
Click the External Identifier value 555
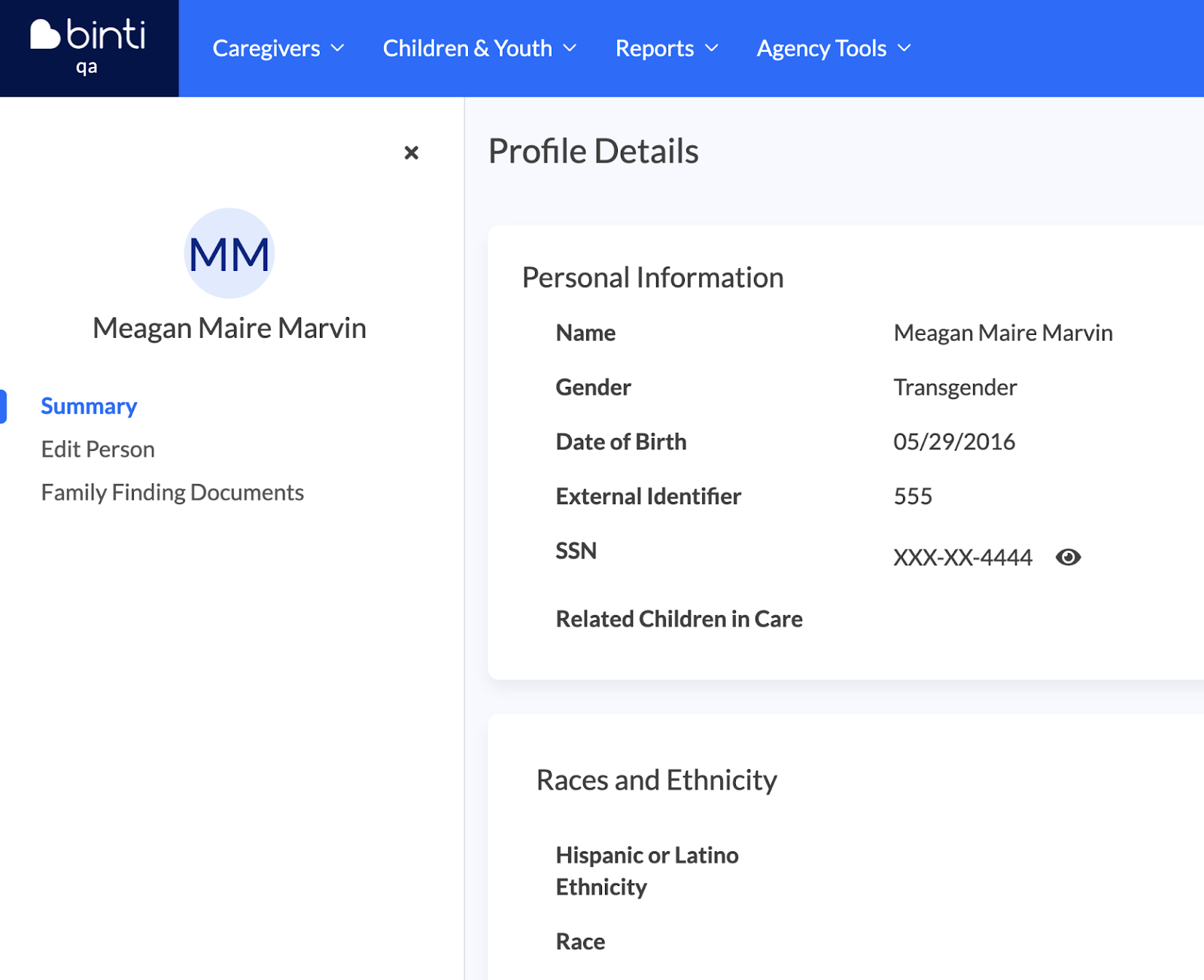point(913,497)
